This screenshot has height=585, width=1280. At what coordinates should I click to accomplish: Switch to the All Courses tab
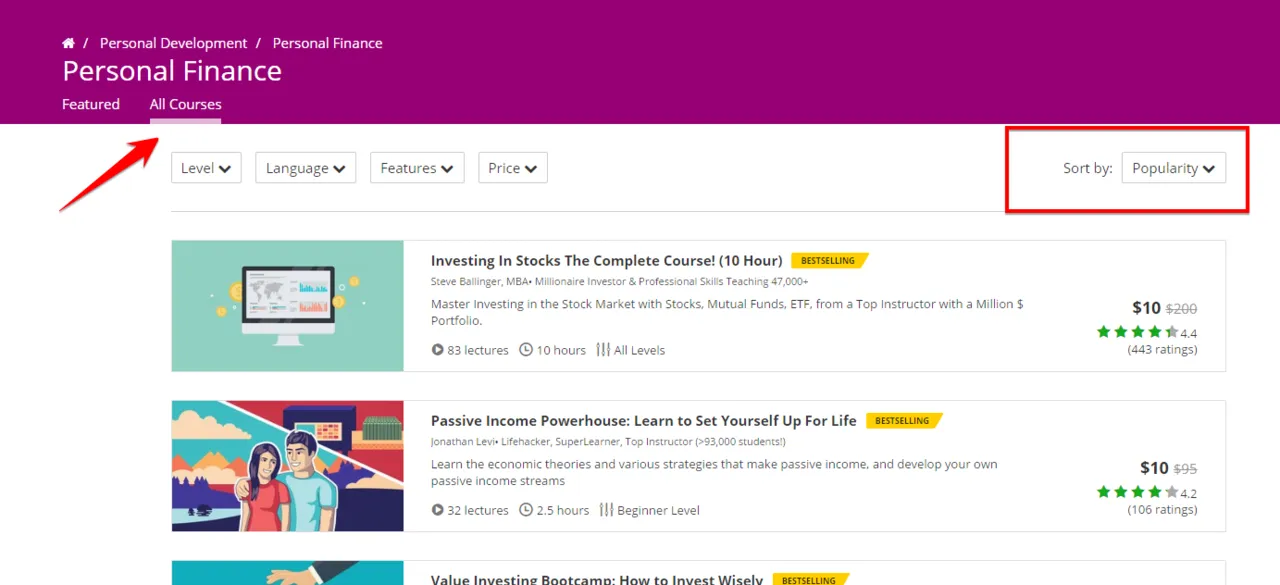pyautogui.click(x=186, y=104)
